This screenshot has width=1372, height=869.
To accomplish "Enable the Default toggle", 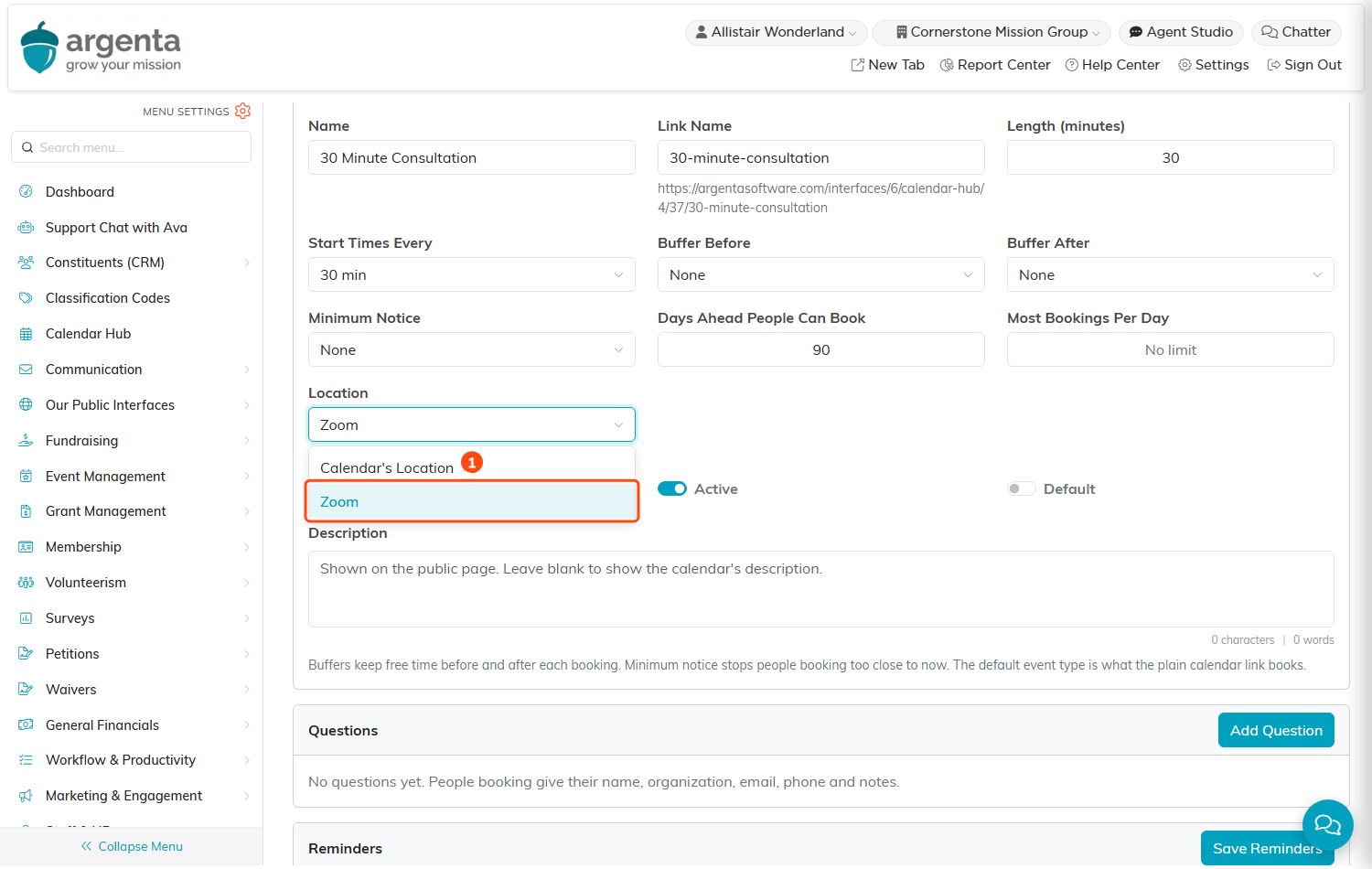I will 1022,488.
